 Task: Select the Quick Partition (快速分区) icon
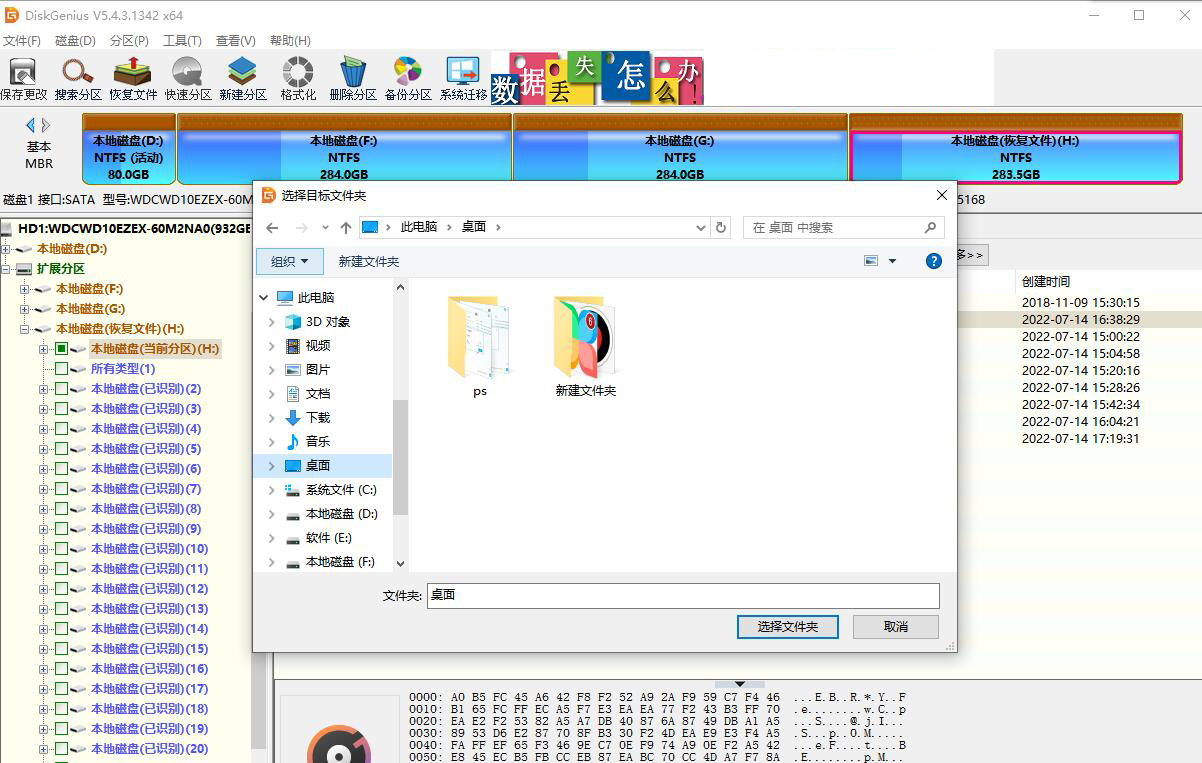(188, 79)
